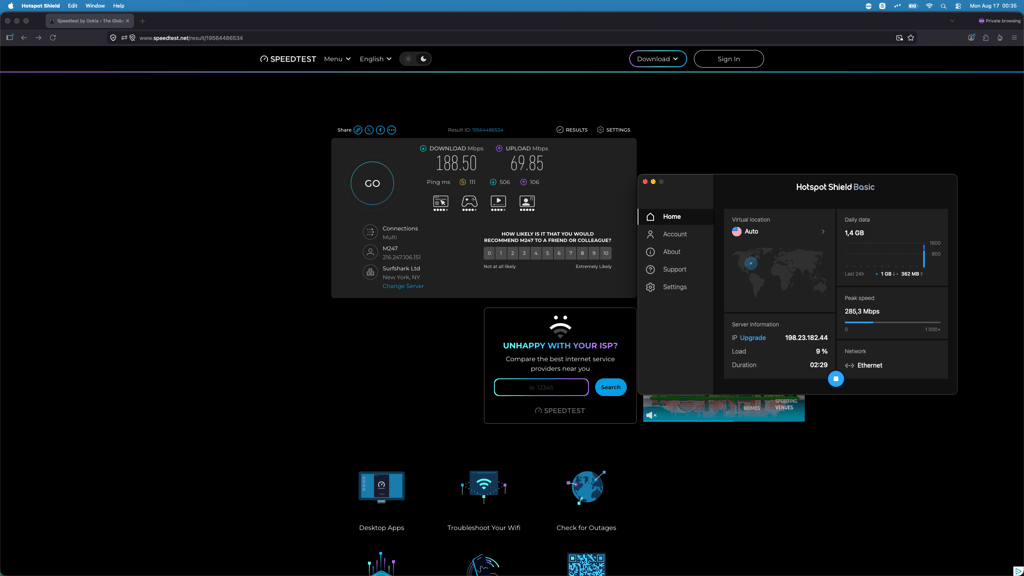Open the English language dropdown
This screenshot has width=1024, height=576.
(376, 59)
